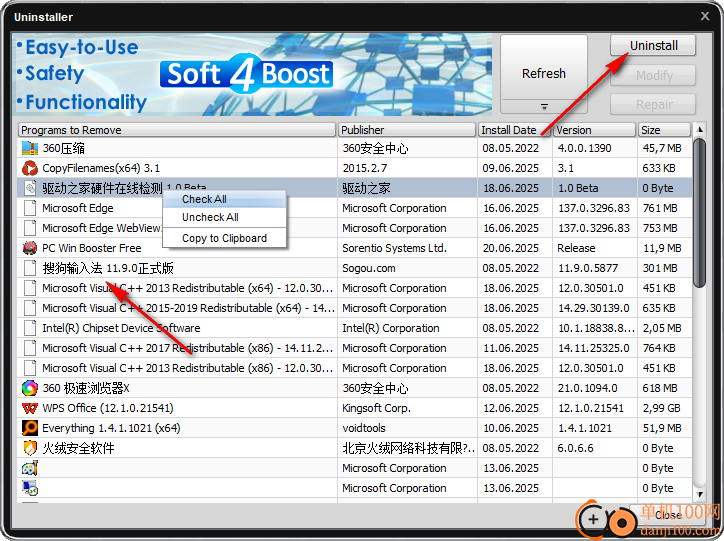724x541 pixels.
Task: Click the 驱动之家硬件在线检测 row icon
Action: point(30,188)
